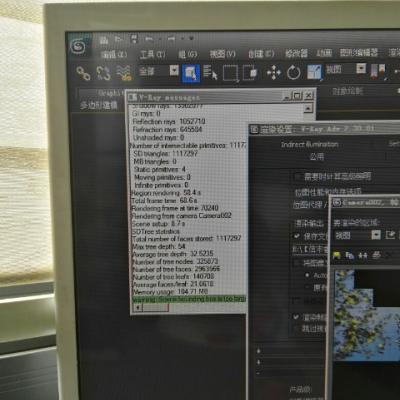Uncheck the 渲染帧窗口 checkbox
400x400 pixels.
coord(296,317)
